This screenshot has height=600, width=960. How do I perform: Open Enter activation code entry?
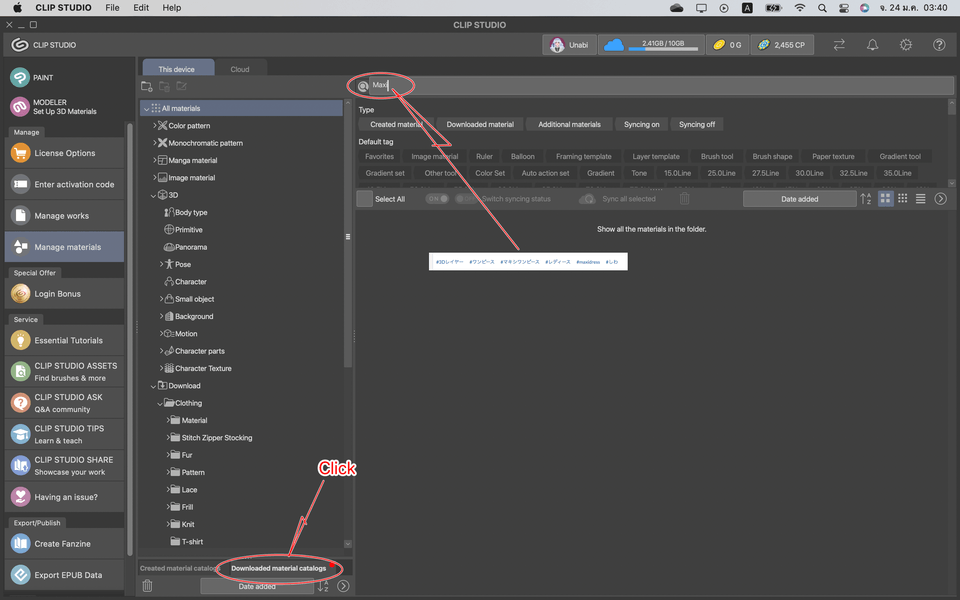[x=64, y=184]
